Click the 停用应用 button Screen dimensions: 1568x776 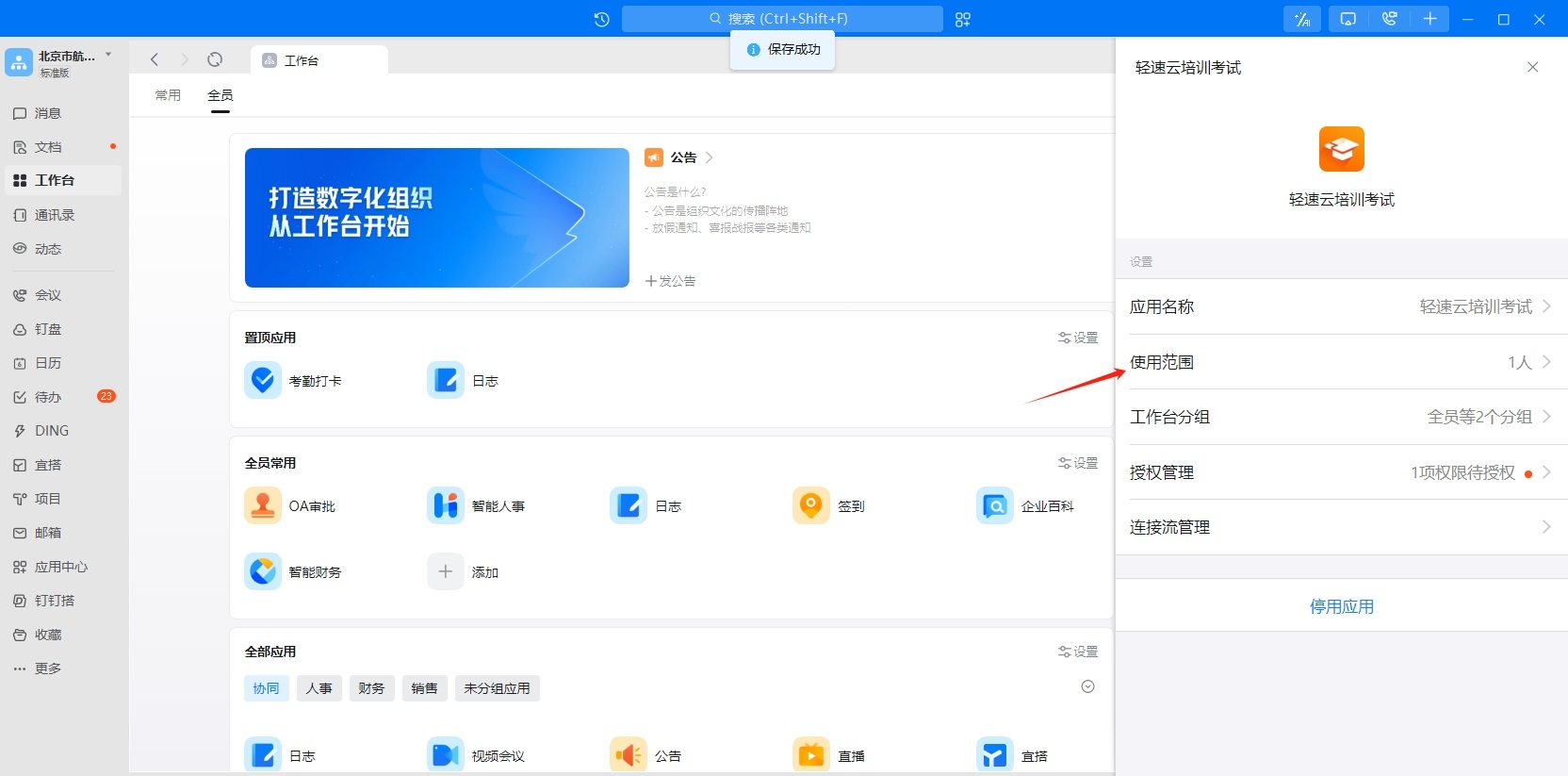pyautogui.click(x=1341, y=606)
